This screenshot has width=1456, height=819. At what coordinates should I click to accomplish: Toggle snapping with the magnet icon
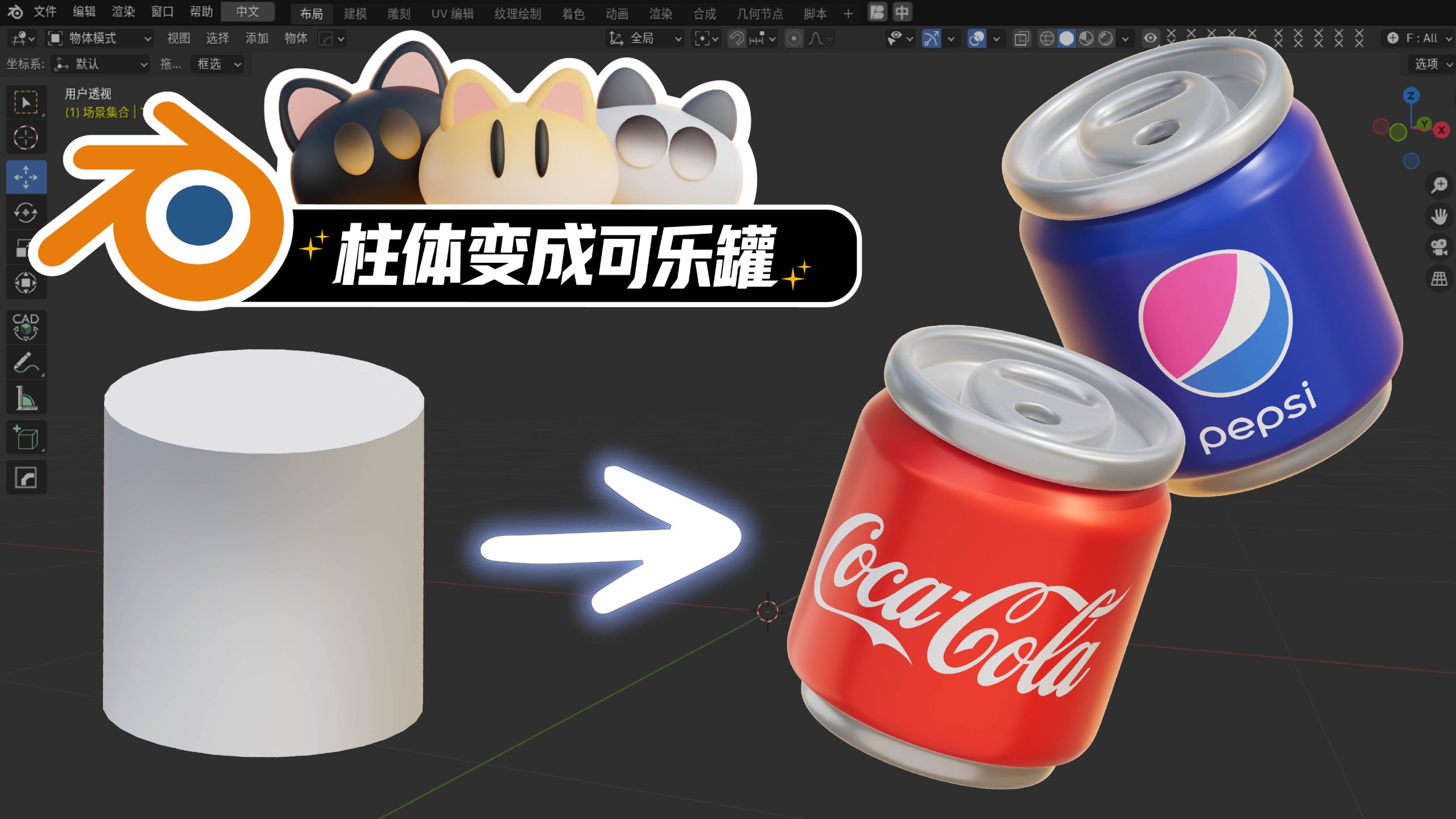737,38
